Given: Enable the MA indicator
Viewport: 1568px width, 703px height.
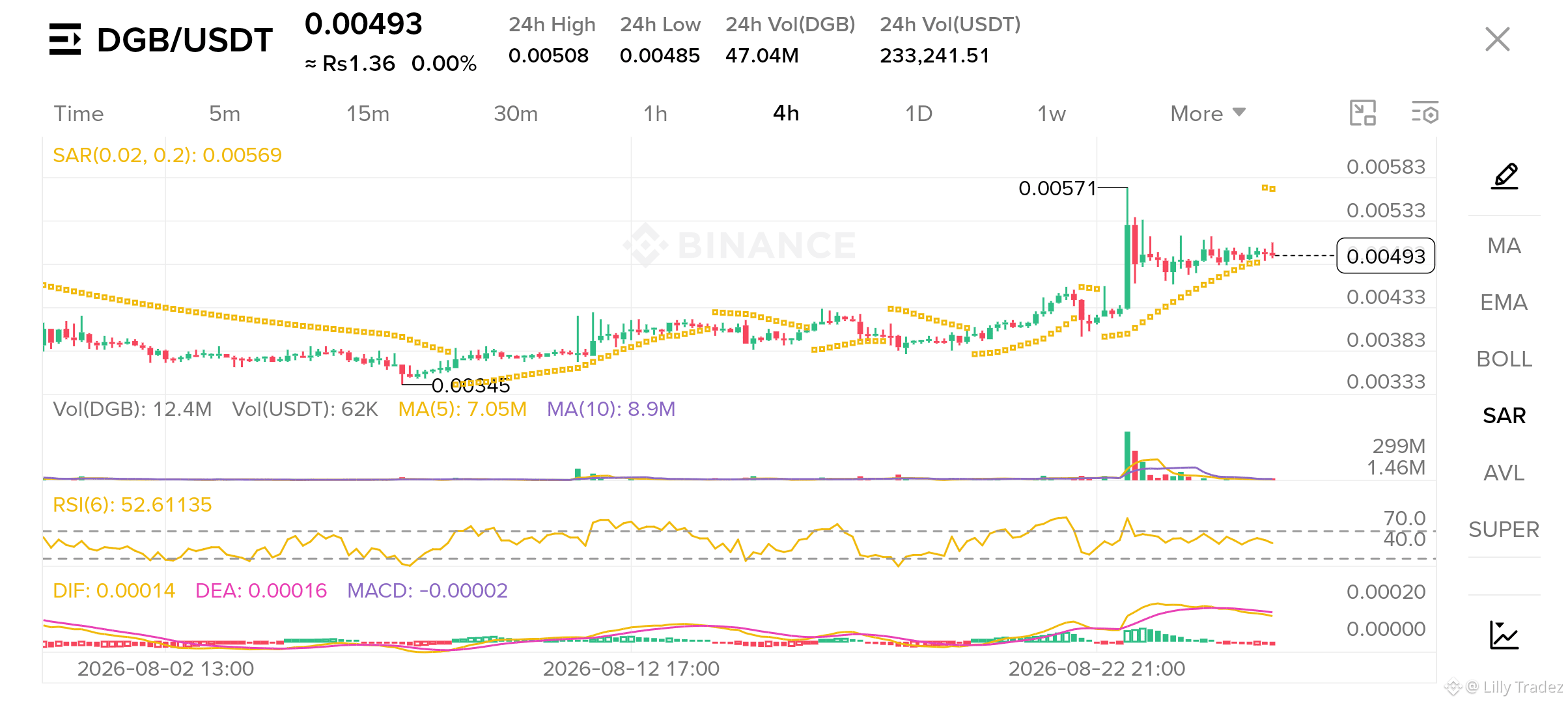Looking at the screenshot, I should [1504, 245].
